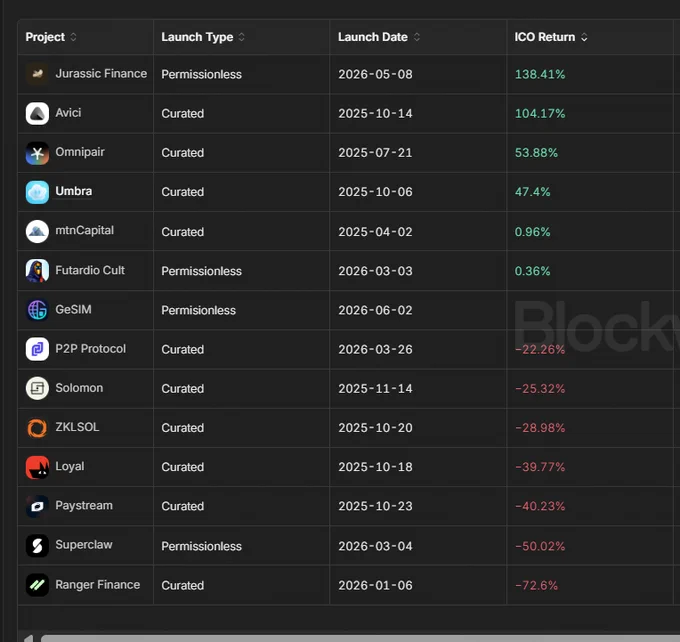Sort table by ICO Return arrows
The width and height of the screenshot is (680, 642).
(584, 37)
